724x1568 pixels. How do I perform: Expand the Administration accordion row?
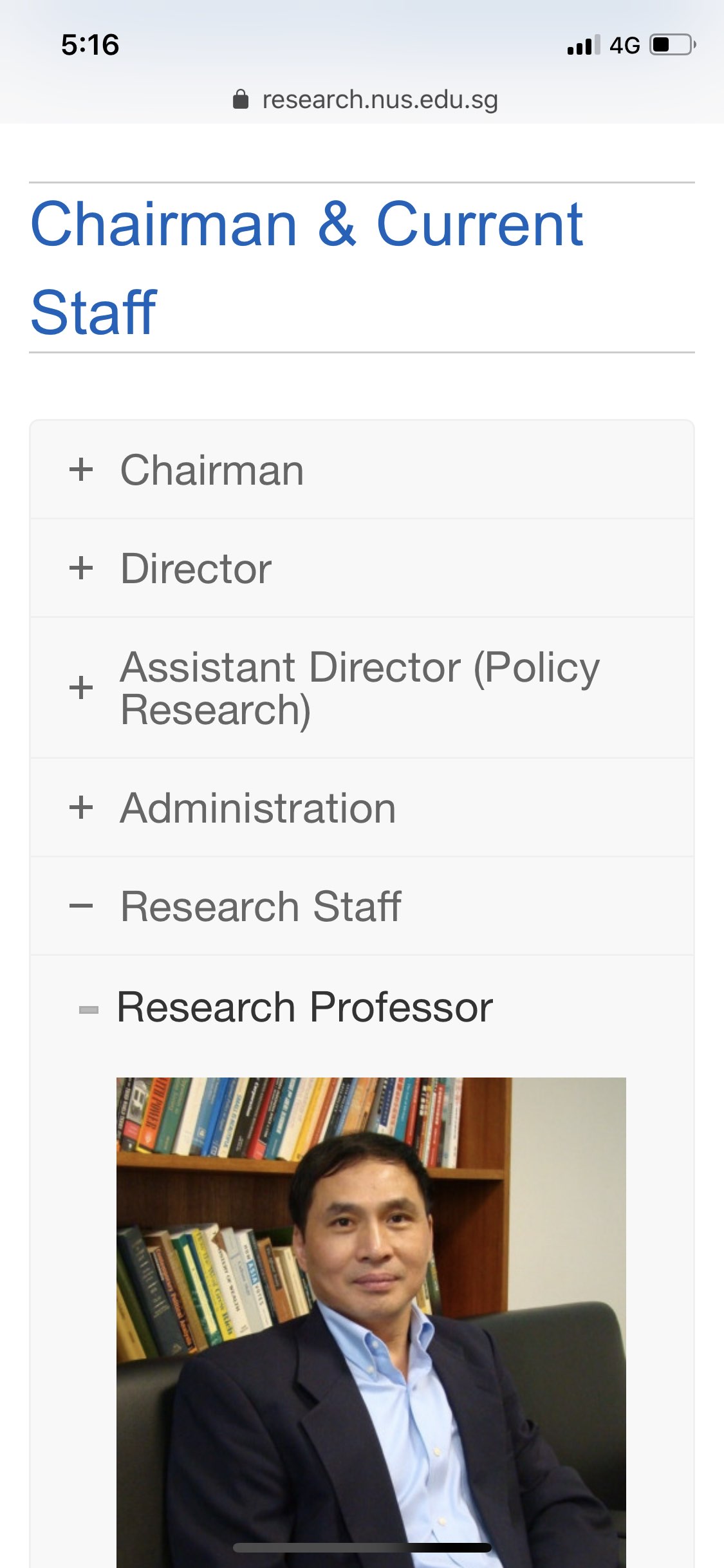362,808
